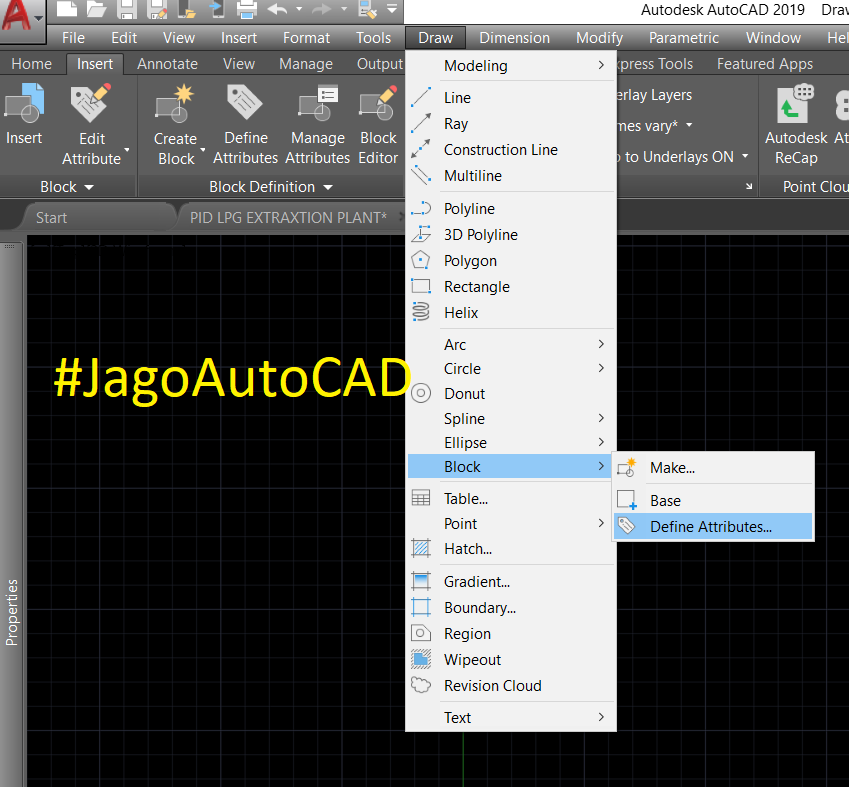Choose Helix from the Draw menu
849x787 pixels.
pos(511,313)
